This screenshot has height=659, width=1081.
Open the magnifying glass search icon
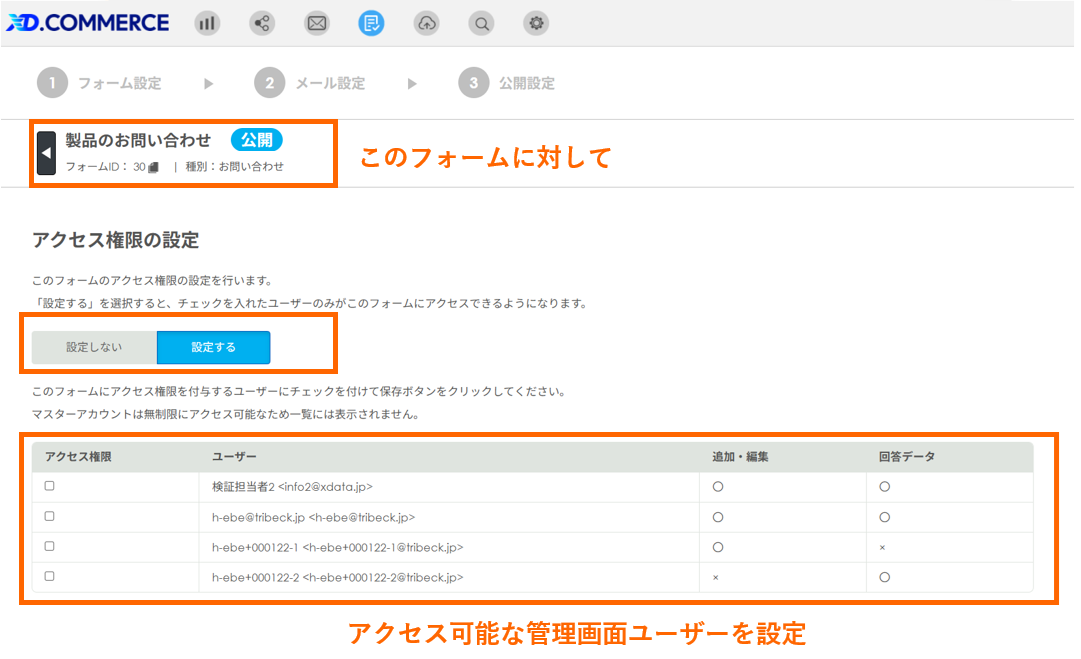482,23
